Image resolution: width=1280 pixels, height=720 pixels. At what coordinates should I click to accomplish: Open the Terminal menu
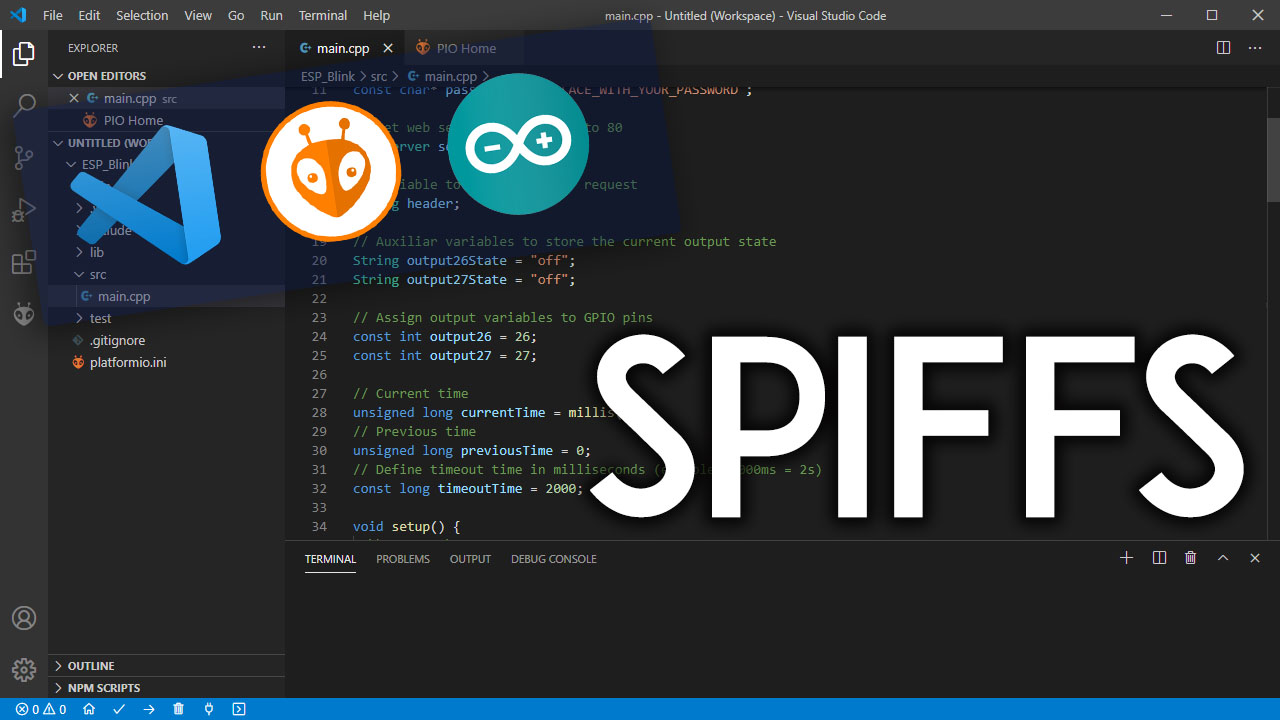coord(322,15)
